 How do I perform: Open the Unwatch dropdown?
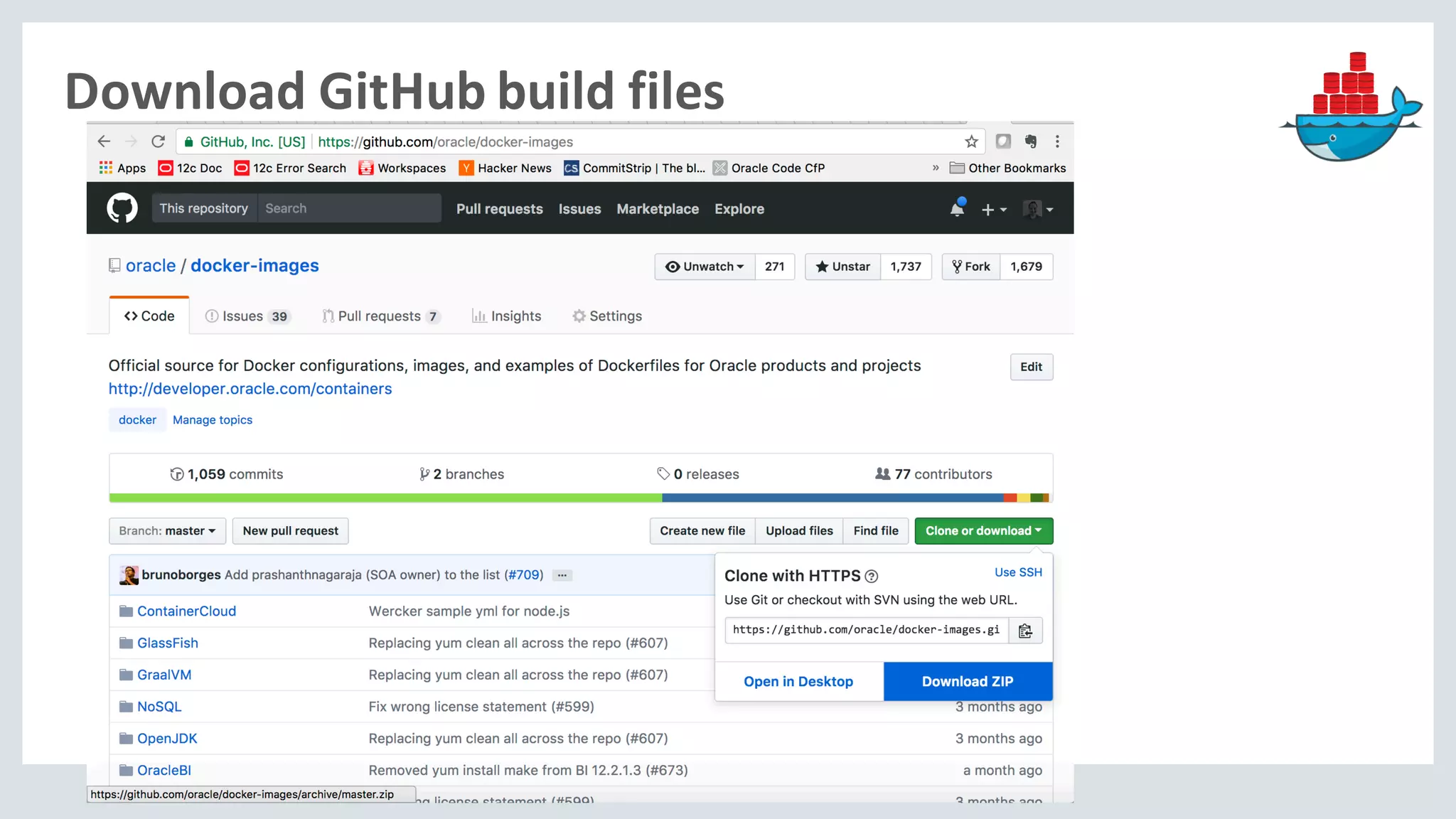705,267
